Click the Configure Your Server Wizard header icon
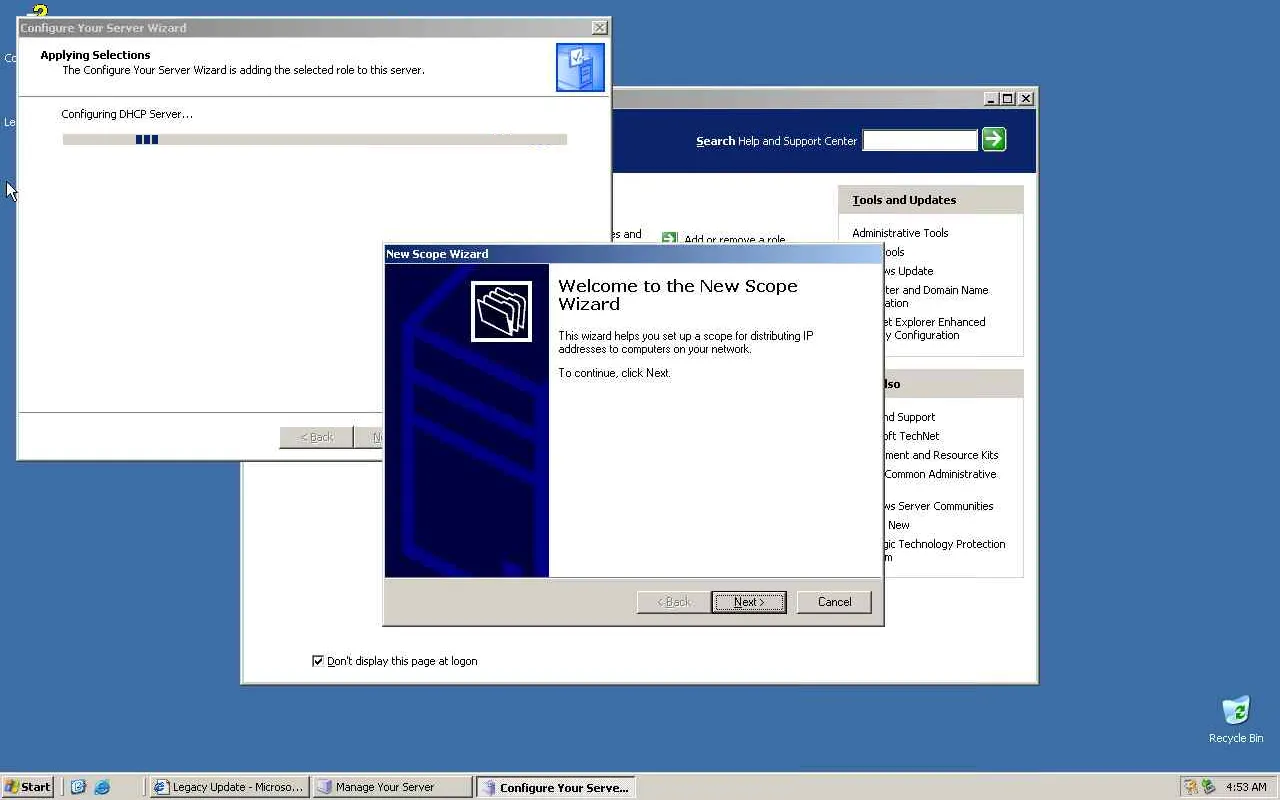1280x800 pixels. point(580,67)
